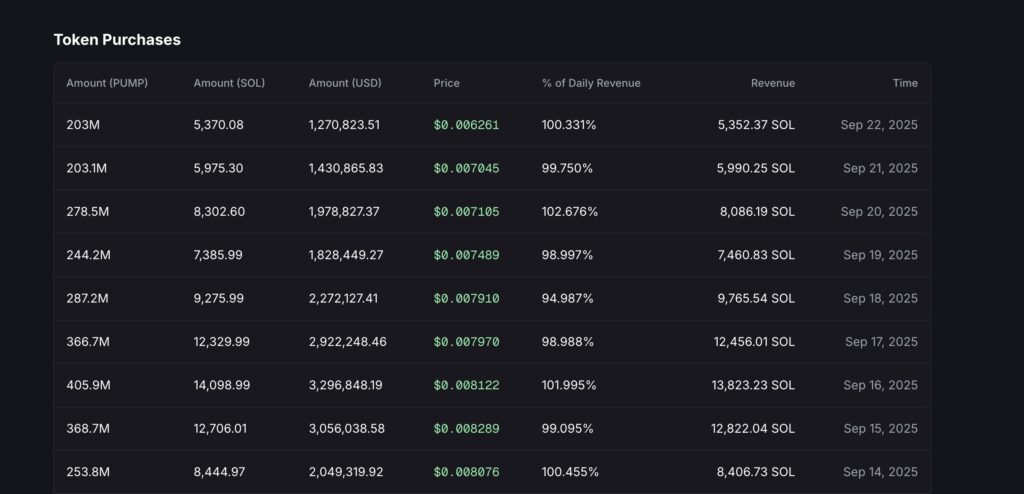The width and height of the screenshot is (1024, 494).
Task: Click price $0.008122
Action: pyautogui.click(x=466, y=386)
